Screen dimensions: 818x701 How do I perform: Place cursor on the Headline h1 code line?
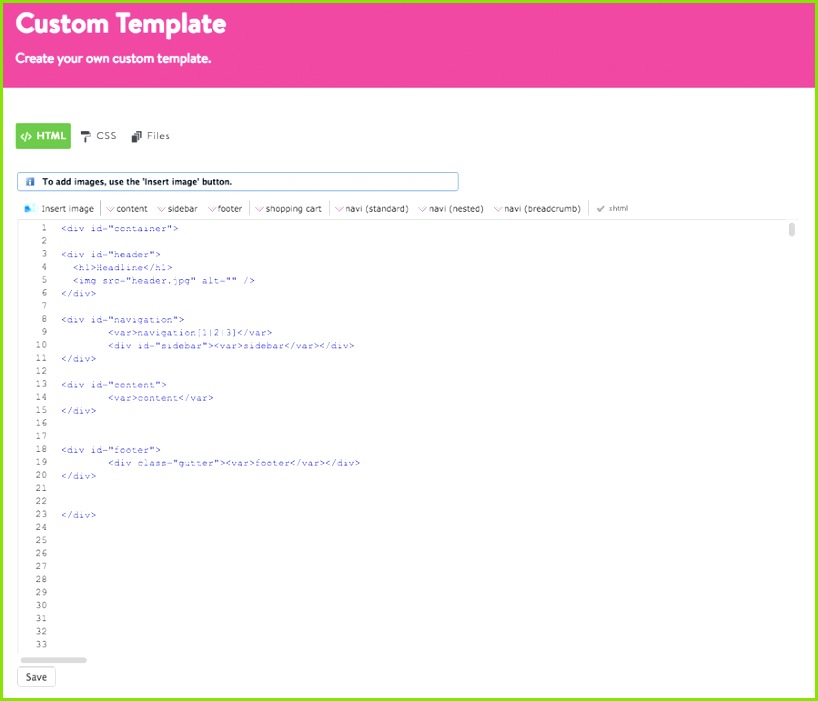point(122,267)
